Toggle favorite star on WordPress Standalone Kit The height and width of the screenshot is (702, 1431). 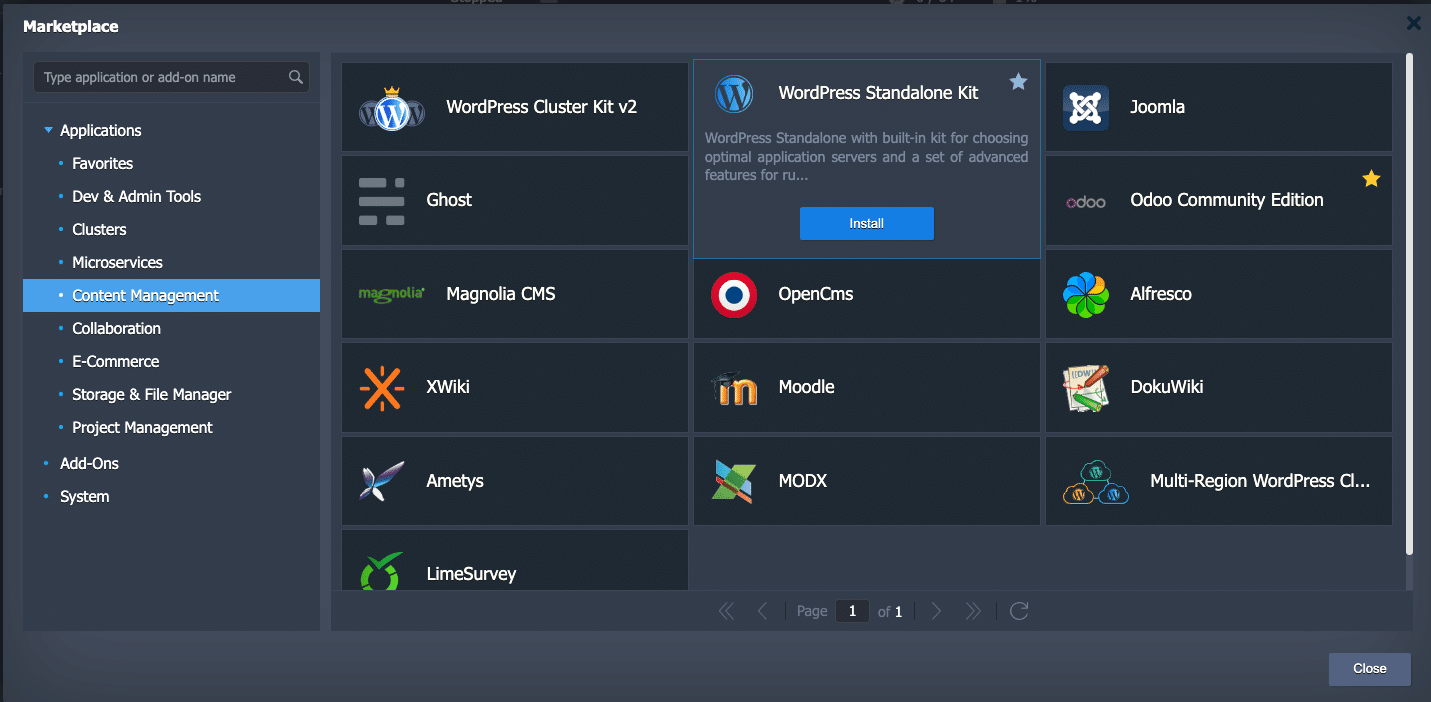[1018, 82]
